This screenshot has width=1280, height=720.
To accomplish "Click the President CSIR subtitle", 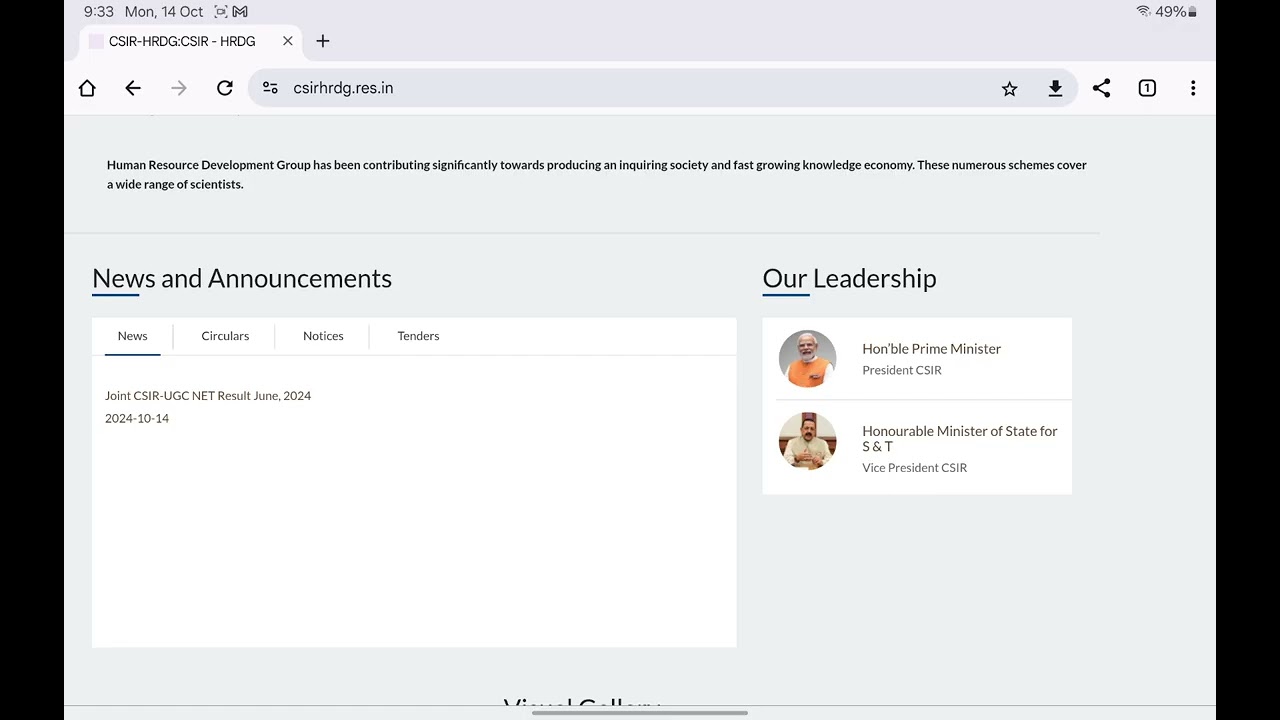I will pos(902,370).
